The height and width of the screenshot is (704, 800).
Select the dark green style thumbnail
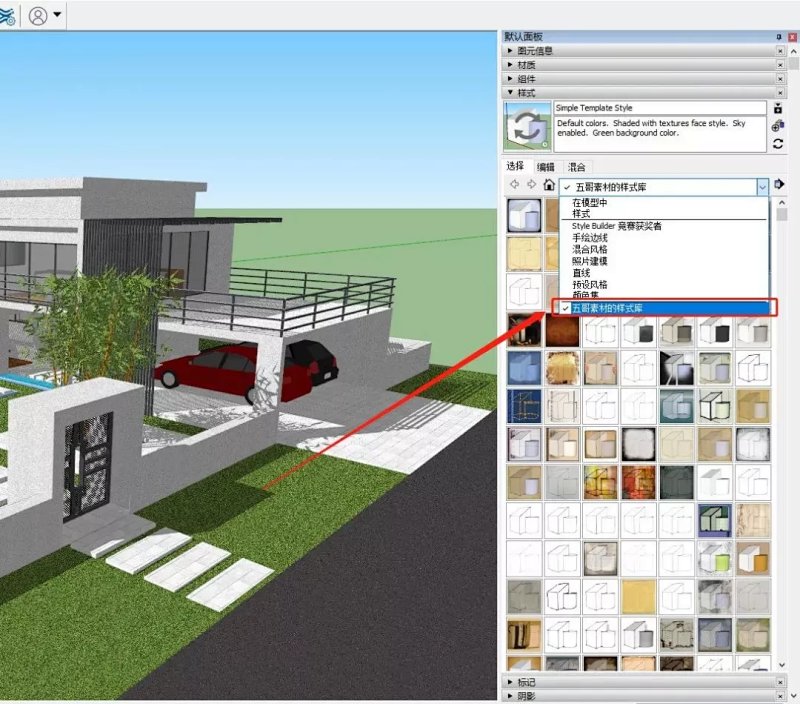677,482
